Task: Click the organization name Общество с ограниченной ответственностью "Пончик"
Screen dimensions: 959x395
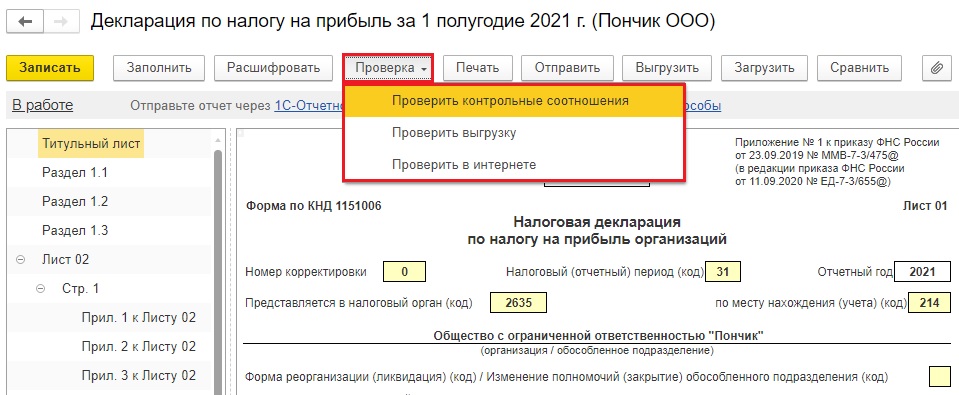Action: 599,336
